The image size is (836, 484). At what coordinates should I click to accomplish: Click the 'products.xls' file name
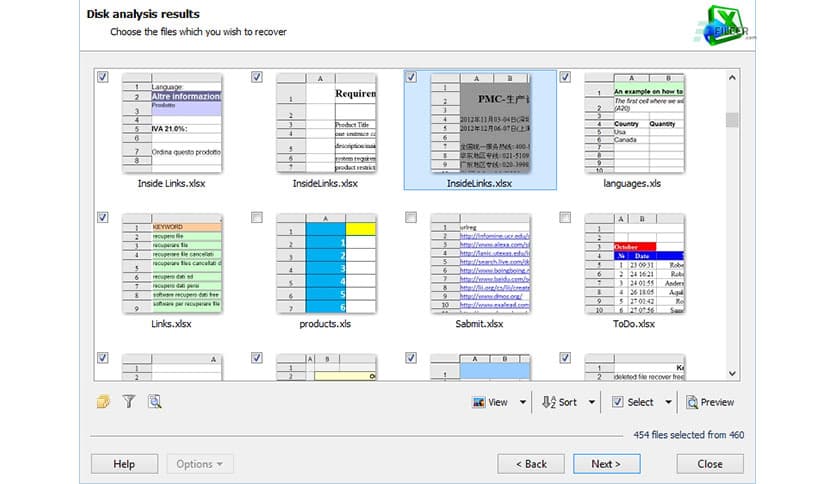[325, 324]
